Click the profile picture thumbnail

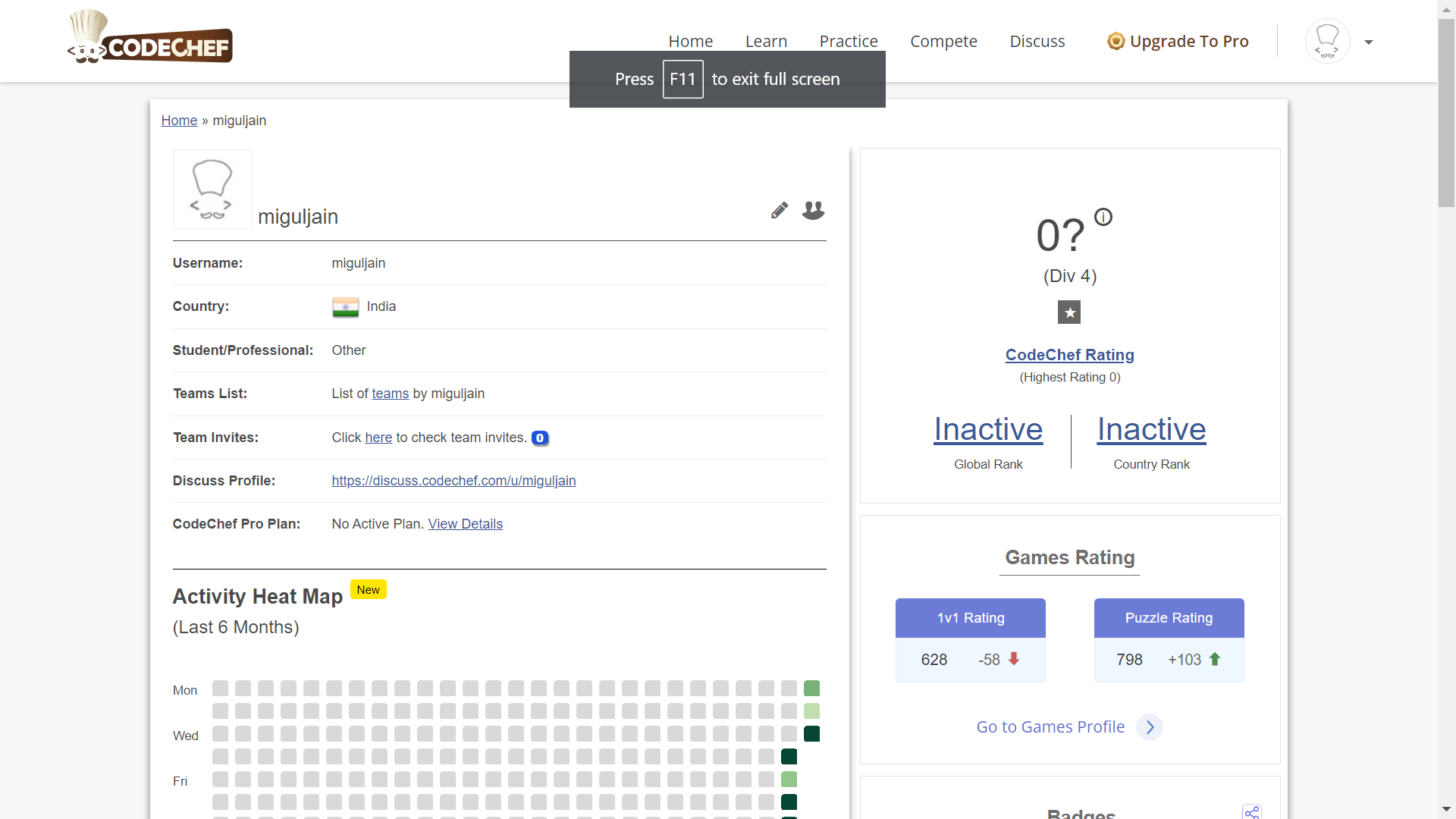[x=212, y=190]
